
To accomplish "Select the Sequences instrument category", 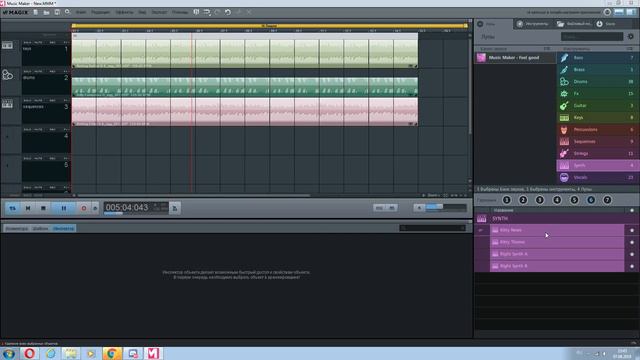I will point(598,142).
